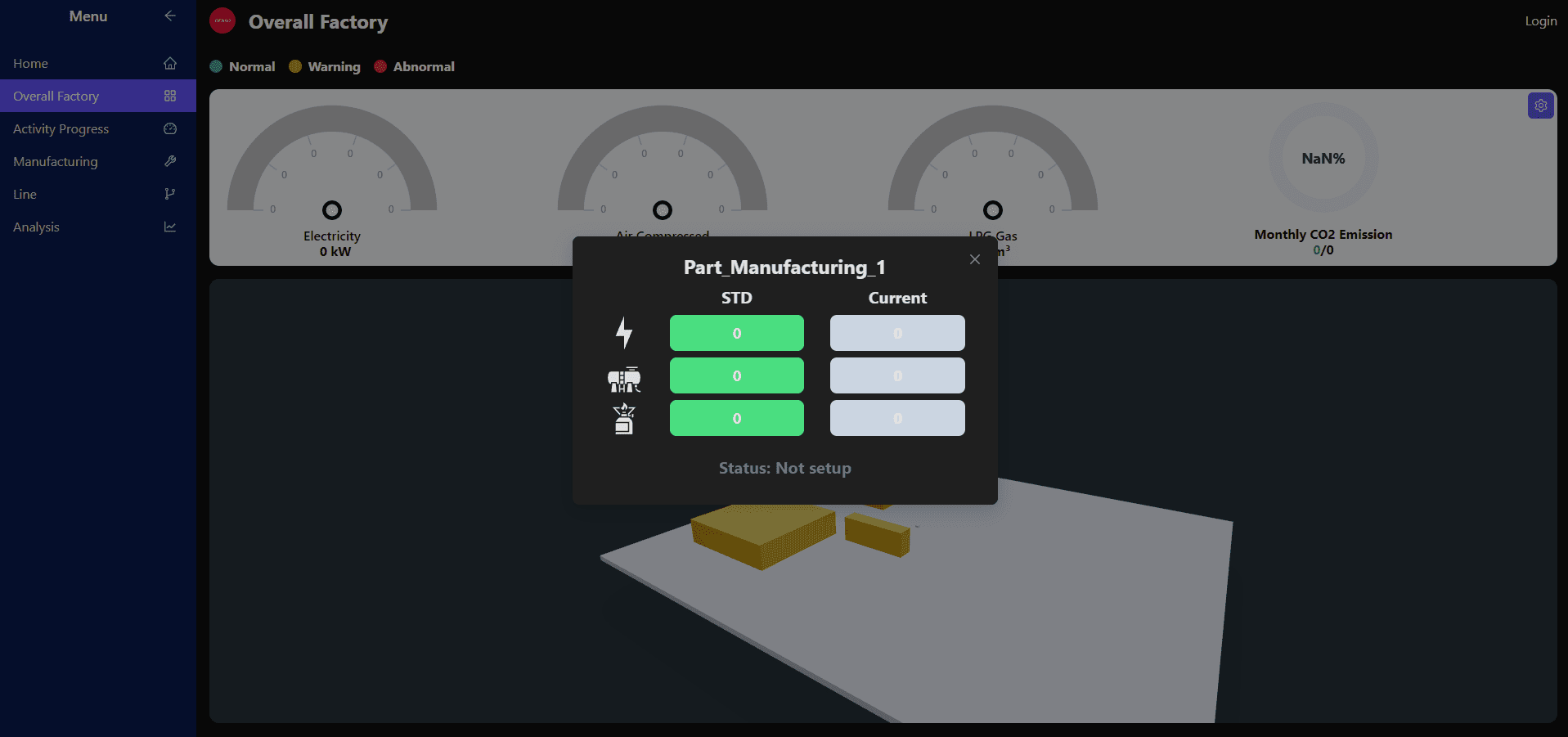This screenshot has height=737, width=1568.
Task: Click the Normal green status dot
Action: (x=216, y=66)
